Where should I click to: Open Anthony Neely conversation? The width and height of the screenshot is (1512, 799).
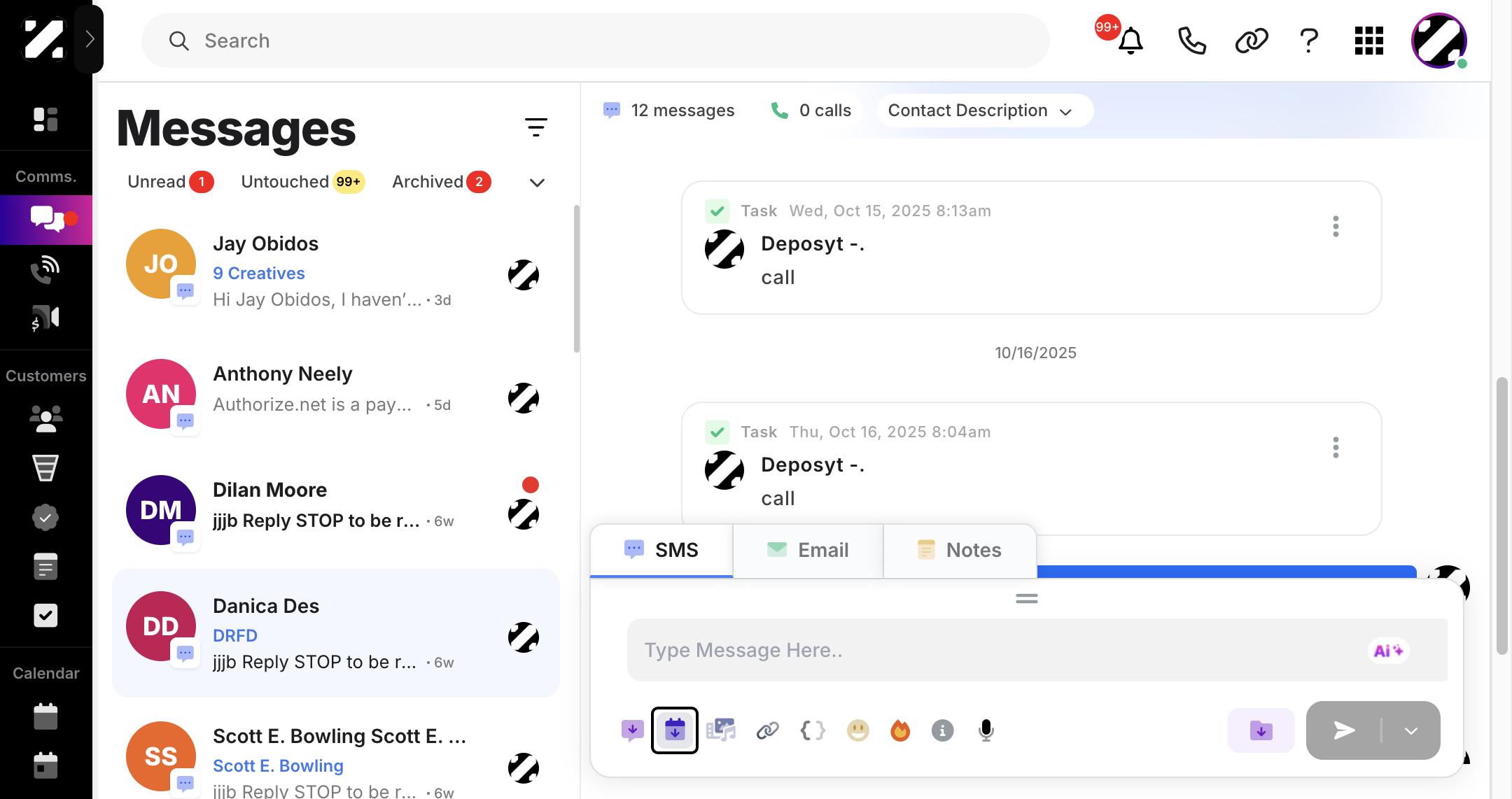click(x=336, y=393)
